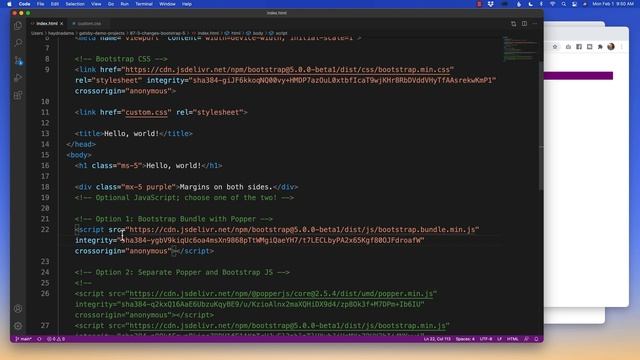Open the Code application menu
The image size is (640, 360).
pyautogui.click(x=24, y=4)
